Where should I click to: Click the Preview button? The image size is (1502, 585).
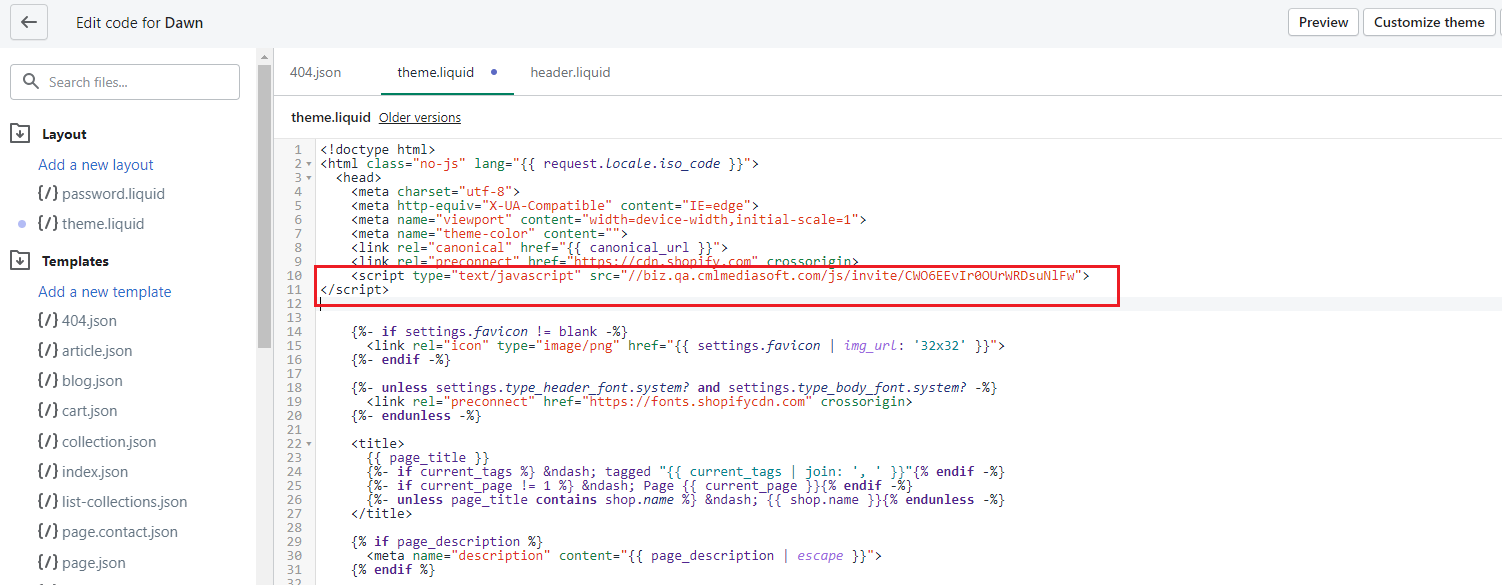tap(1324, 22)
